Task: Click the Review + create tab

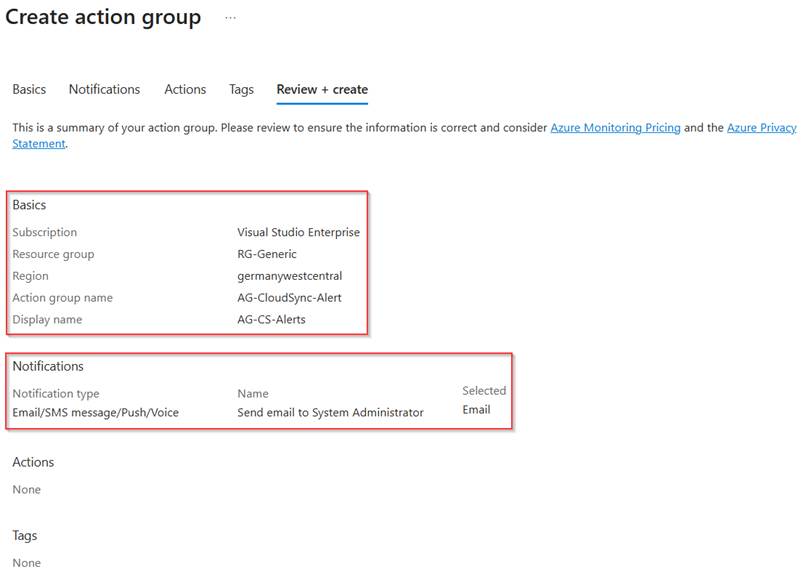Action: (322, 89)
